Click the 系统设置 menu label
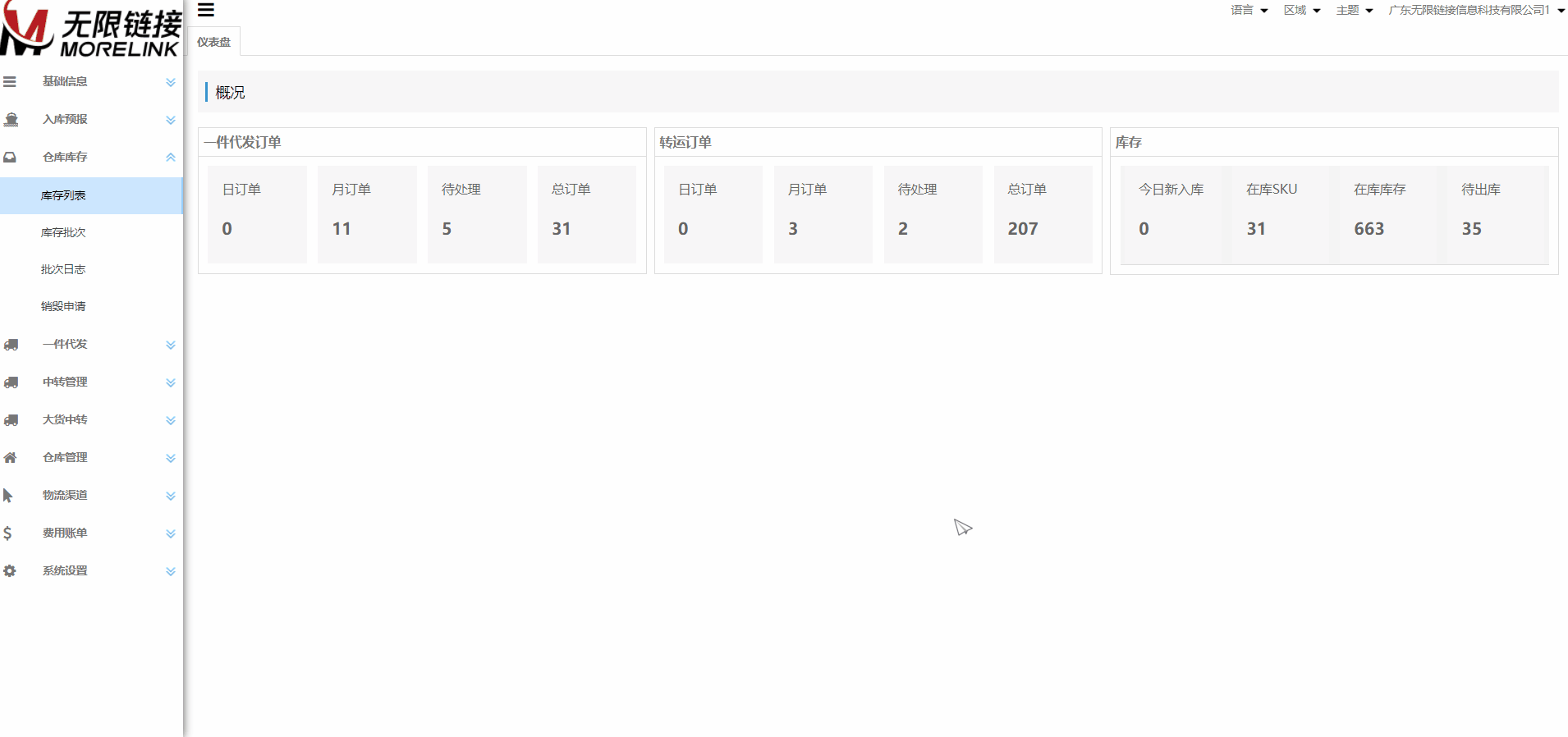This screenshot has height=737, width=1568. (65, 570)
